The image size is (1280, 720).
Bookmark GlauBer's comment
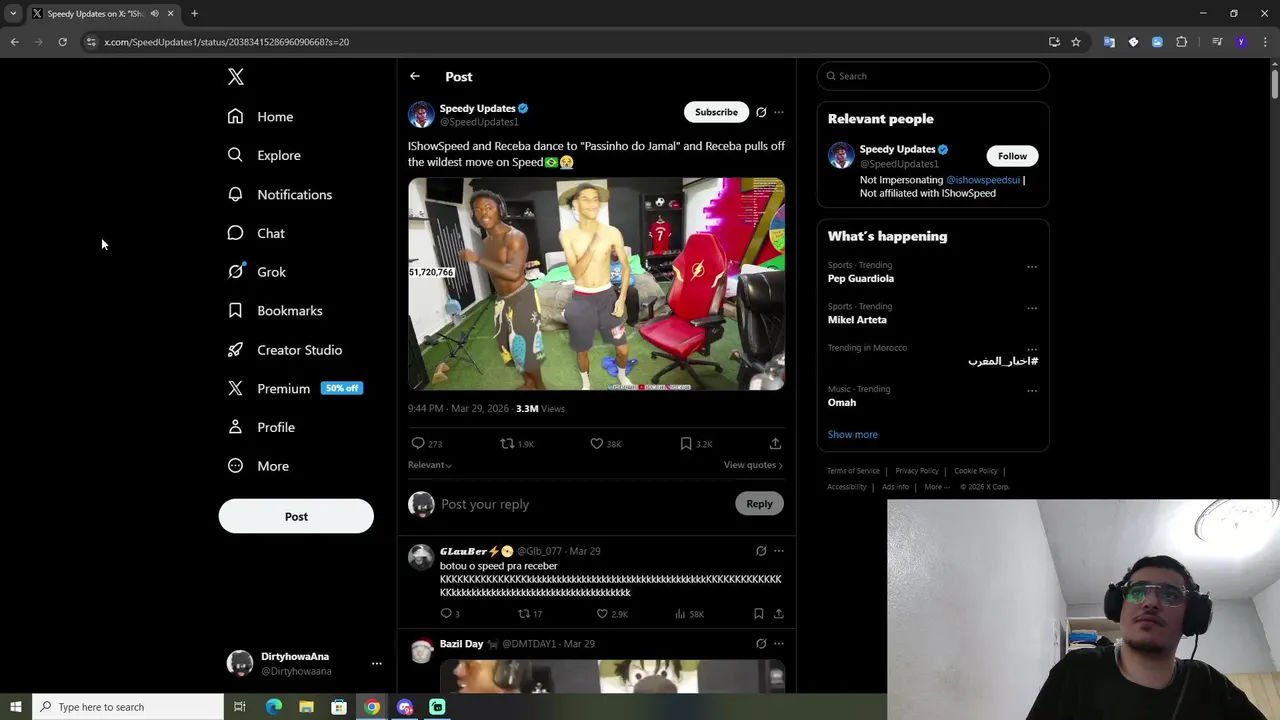(759, 613)
